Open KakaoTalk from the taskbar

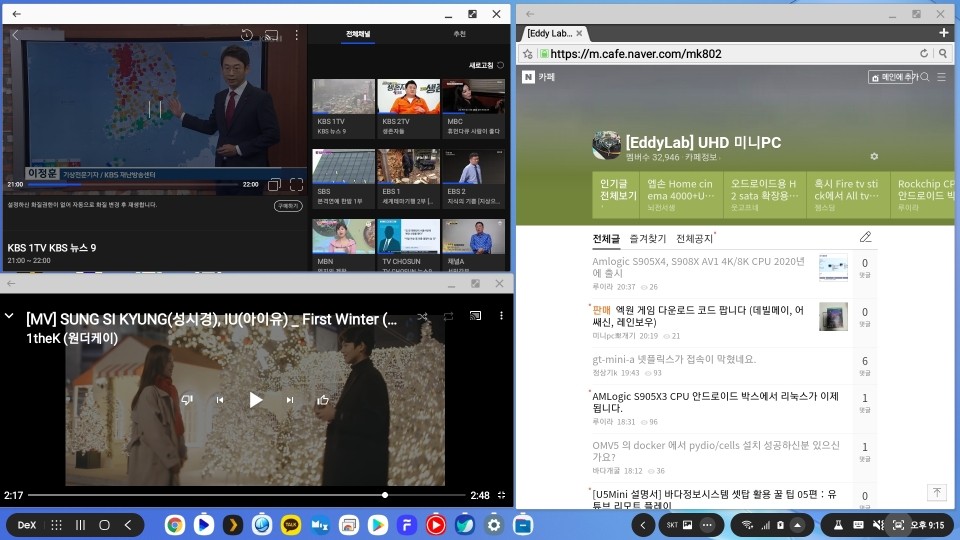tap(291, 525)
